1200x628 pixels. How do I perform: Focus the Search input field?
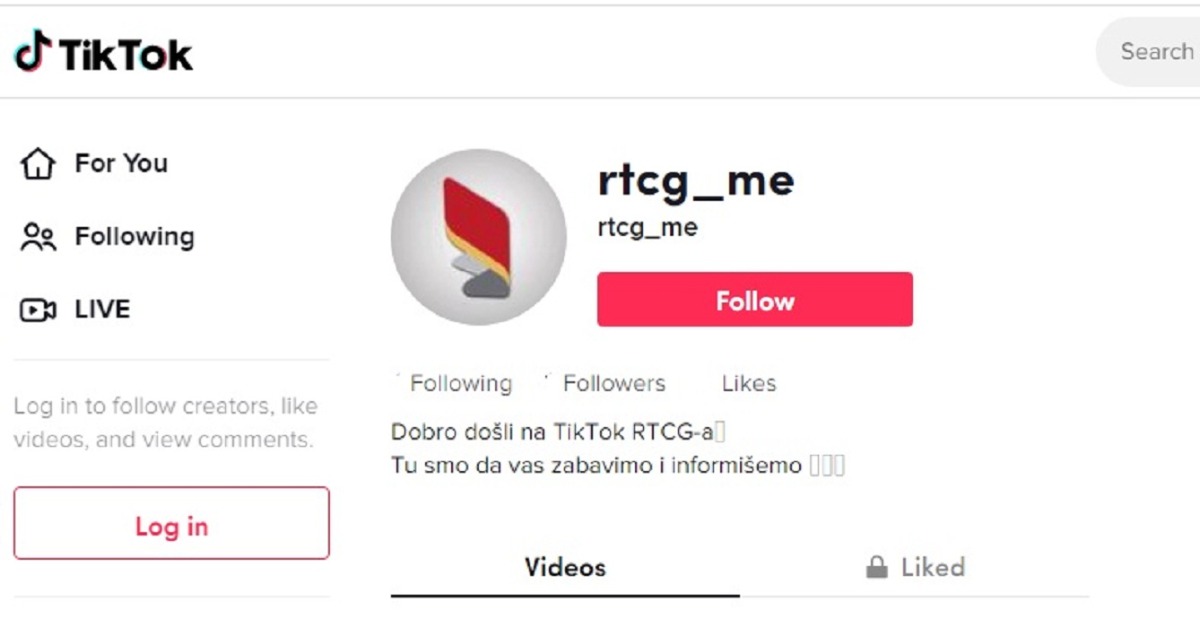[1148, 51]
